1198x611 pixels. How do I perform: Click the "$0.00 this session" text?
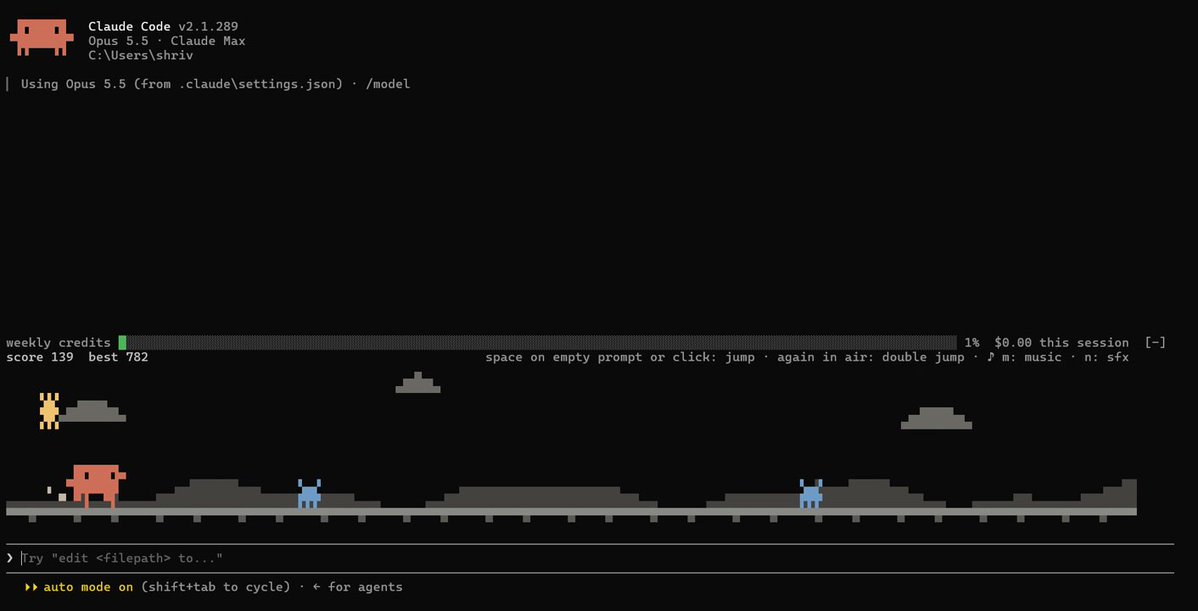1062,343
